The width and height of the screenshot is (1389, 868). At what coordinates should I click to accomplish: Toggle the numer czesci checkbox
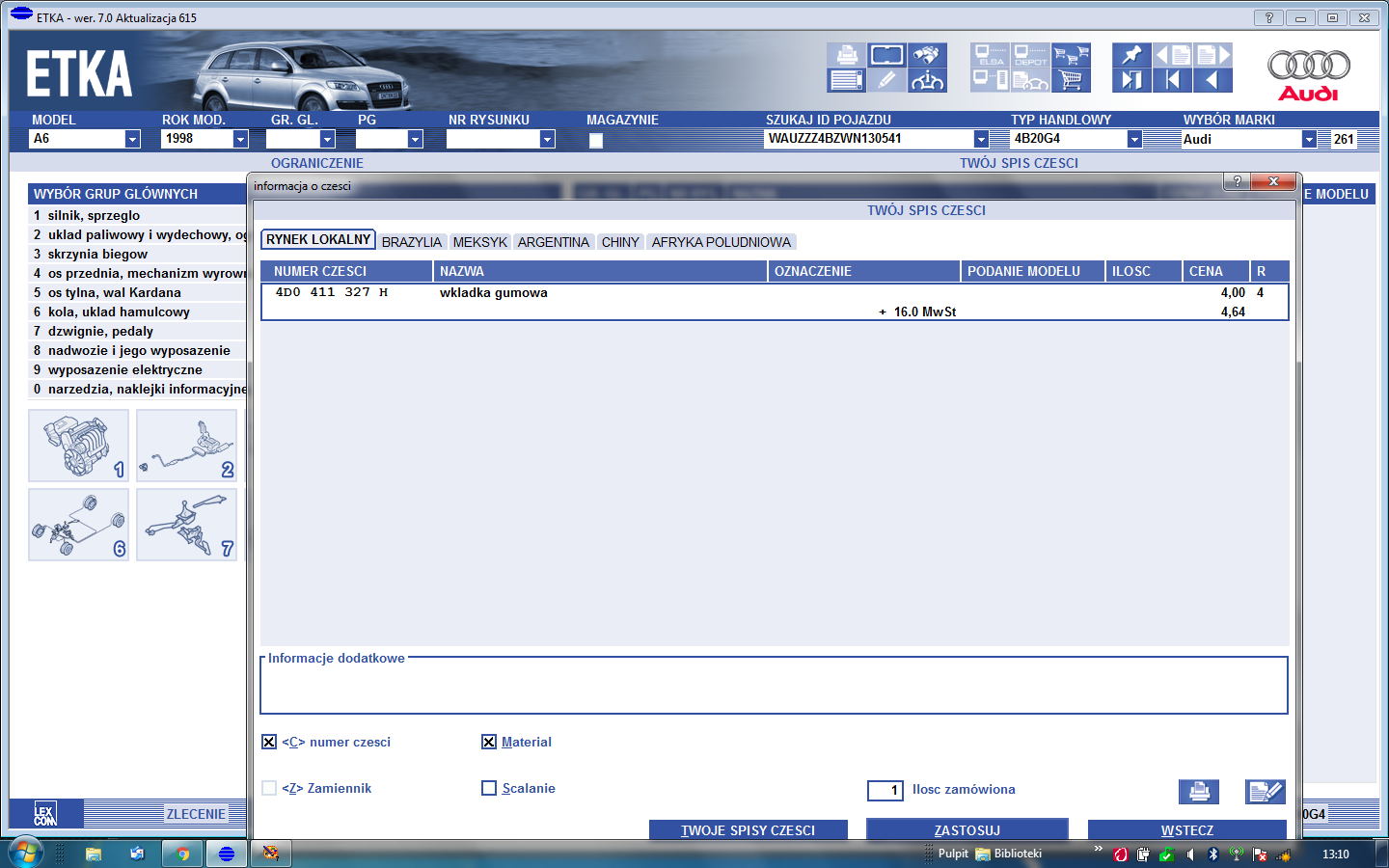(x=269, y=742)
